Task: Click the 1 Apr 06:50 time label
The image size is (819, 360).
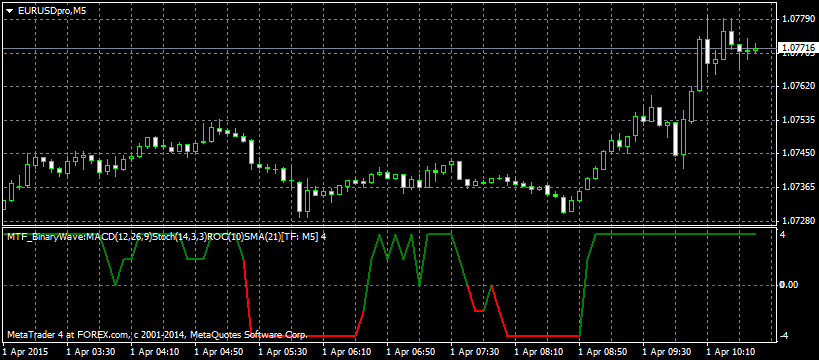Action: pyautogui.click(x=410, y=352)
